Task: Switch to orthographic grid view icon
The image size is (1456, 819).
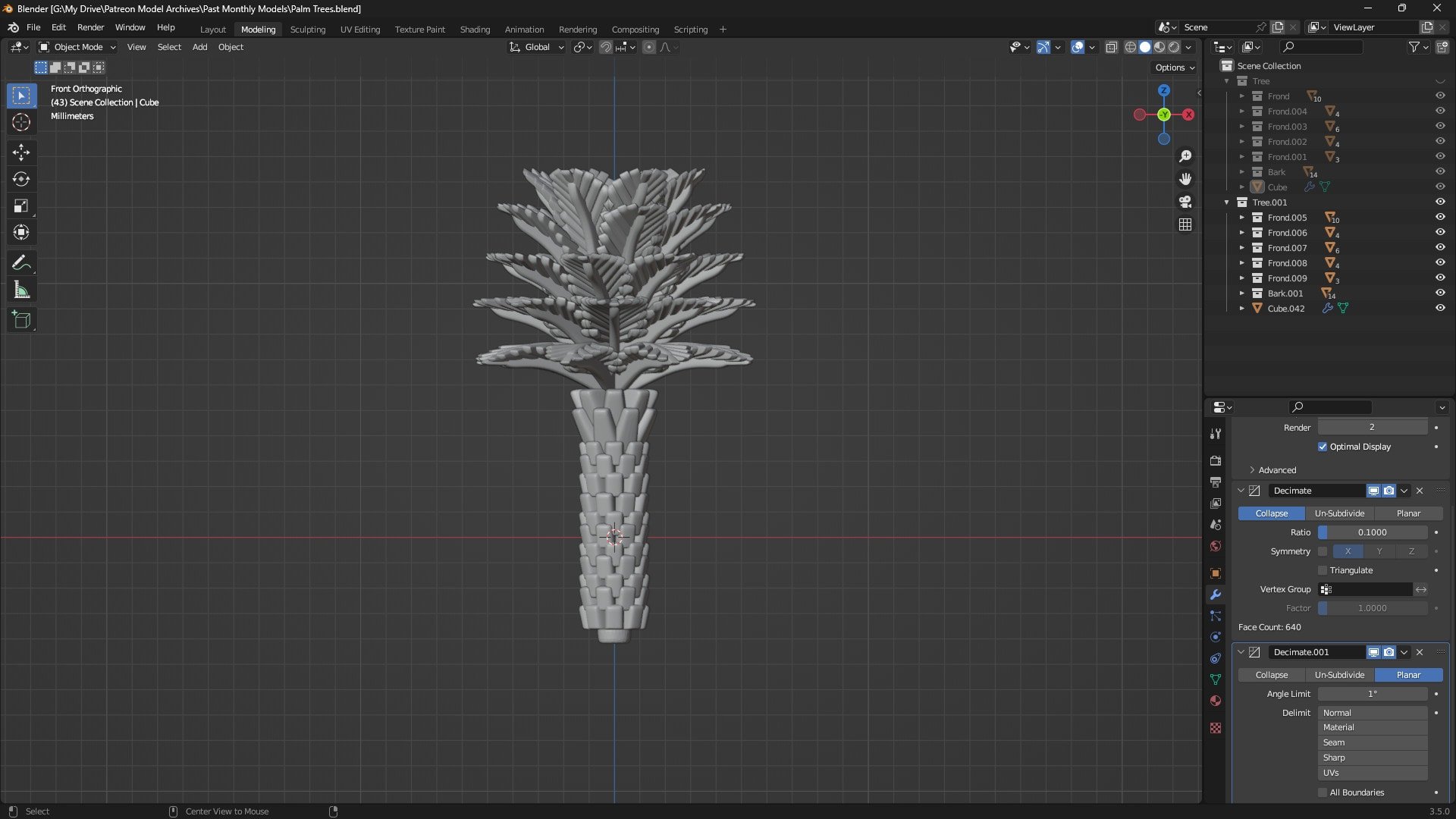Action: coord(1185,224)
